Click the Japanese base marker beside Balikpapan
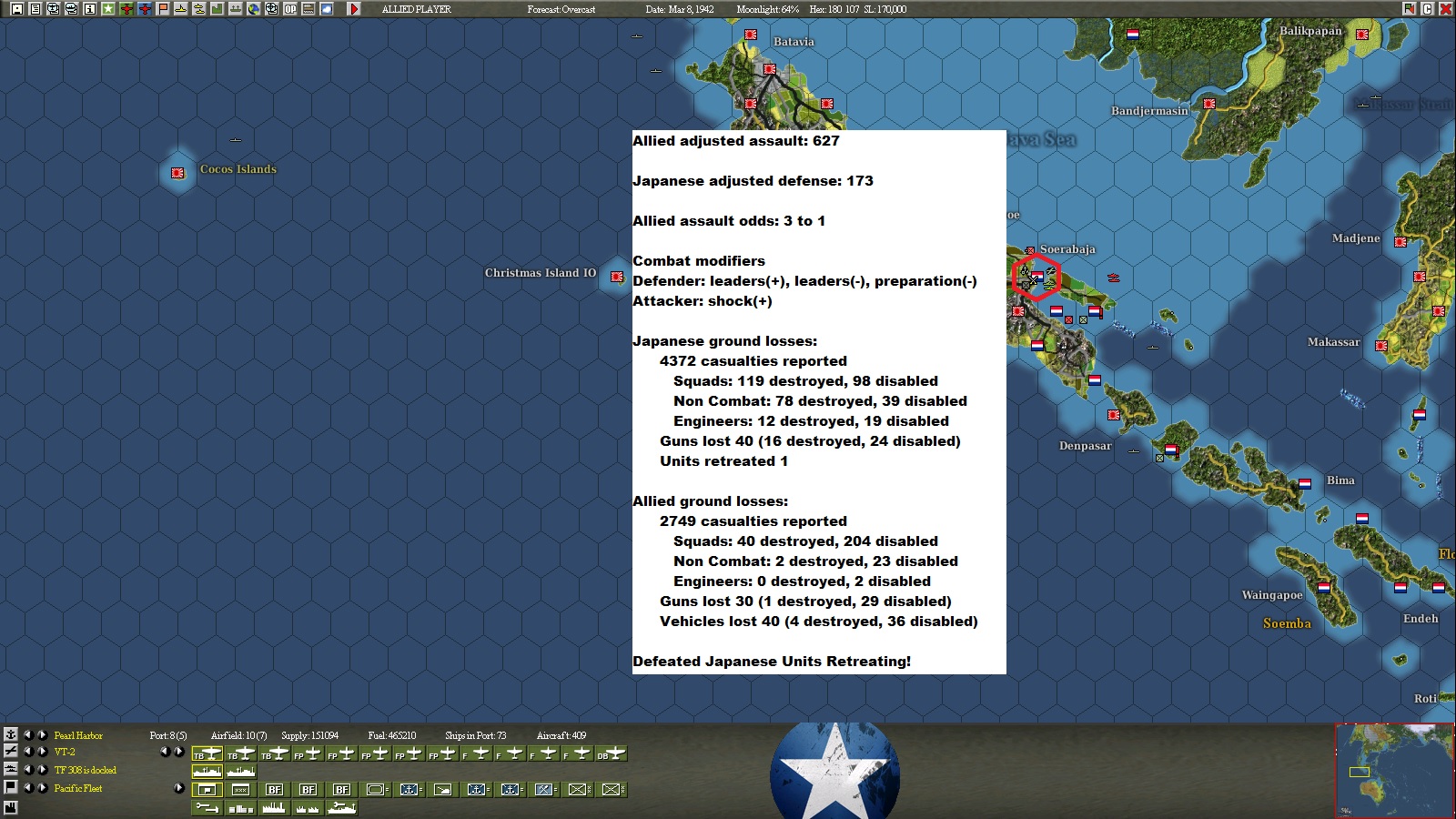This screenshot has width=1456, height=819. coord(1362,35)
